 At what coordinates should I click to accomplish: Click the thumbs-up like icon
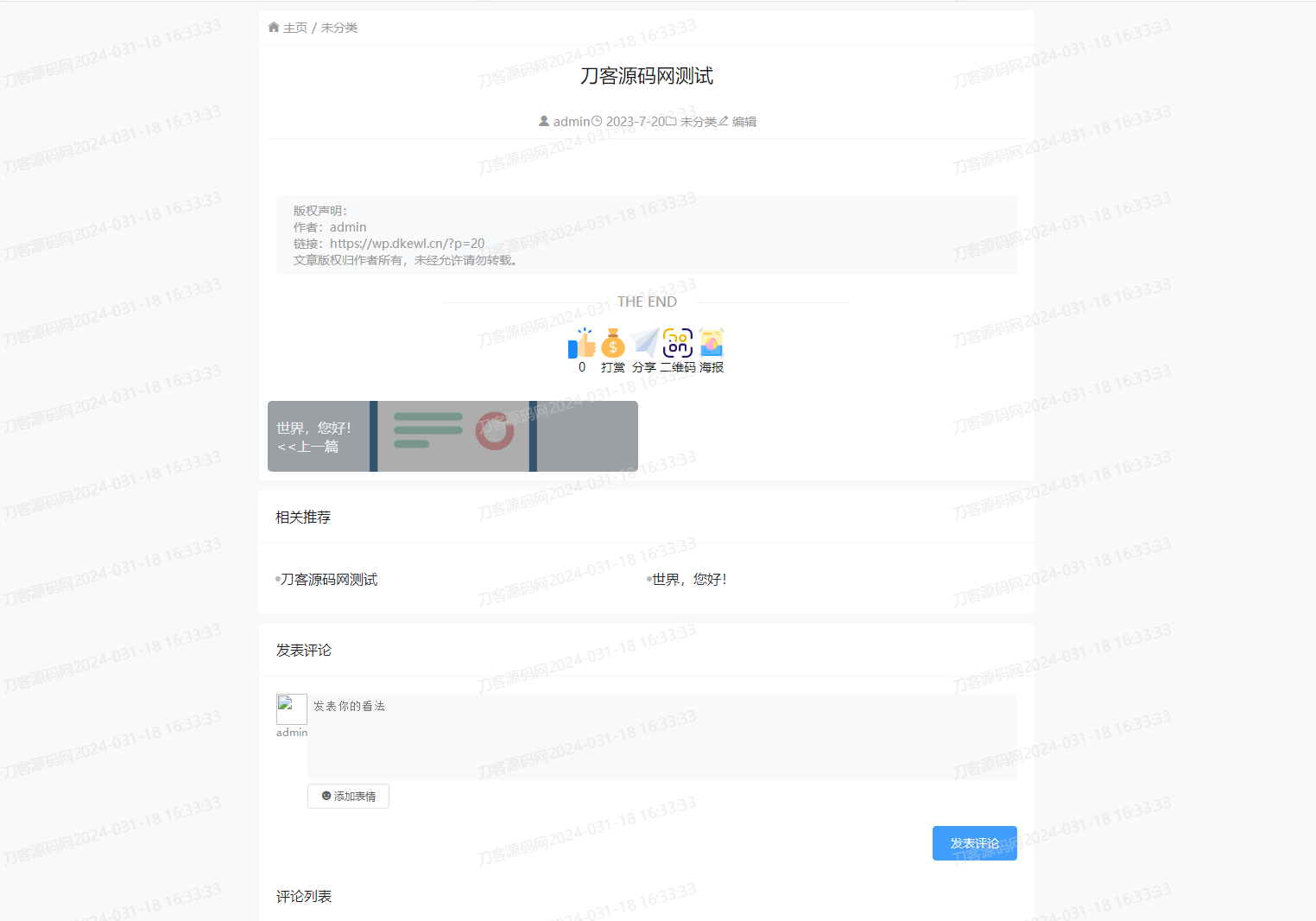582,343
